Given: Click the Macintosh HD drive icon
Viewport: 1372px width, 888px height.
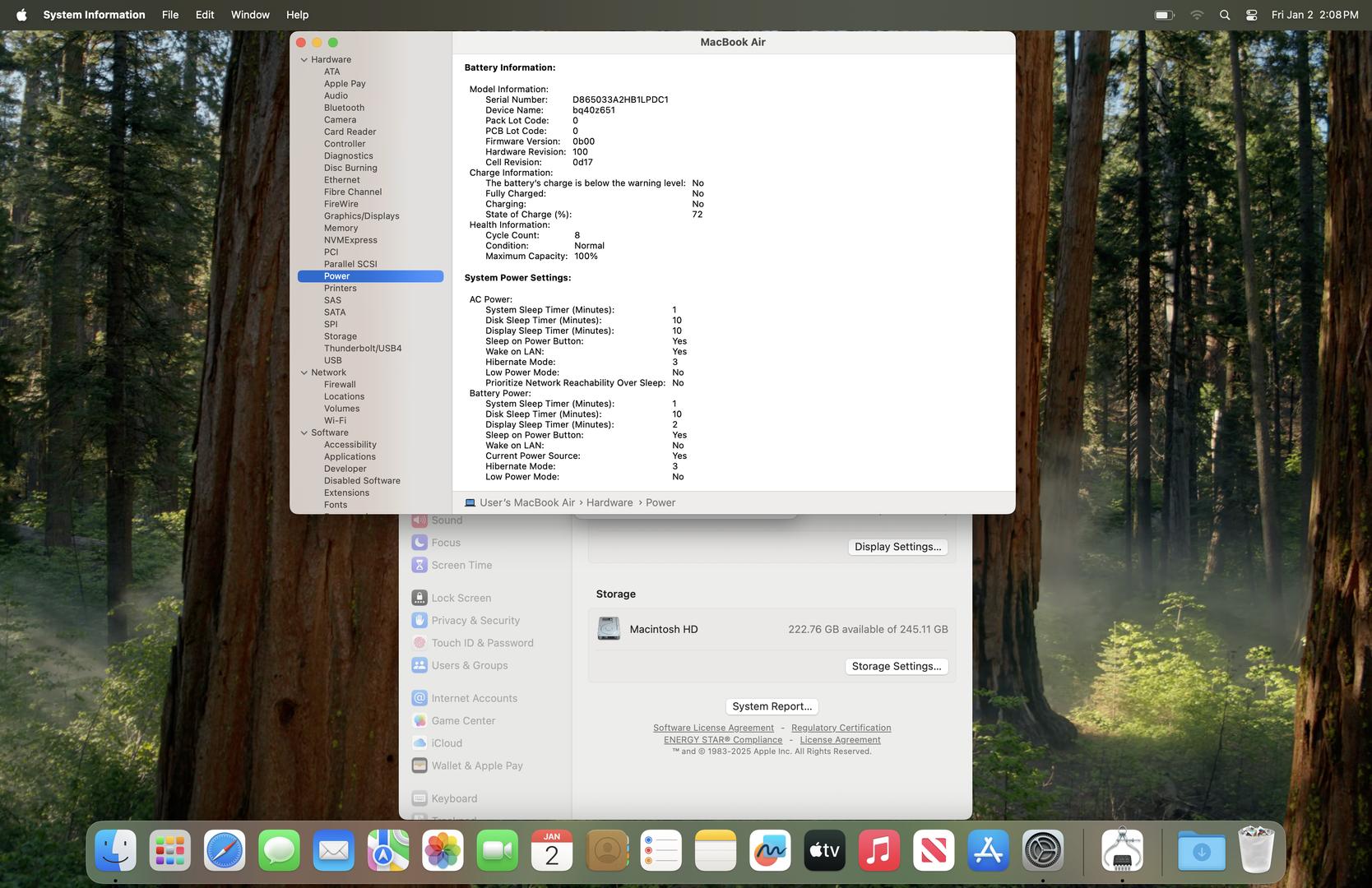Looking at the screenshot, I should (x=609, y=629).
